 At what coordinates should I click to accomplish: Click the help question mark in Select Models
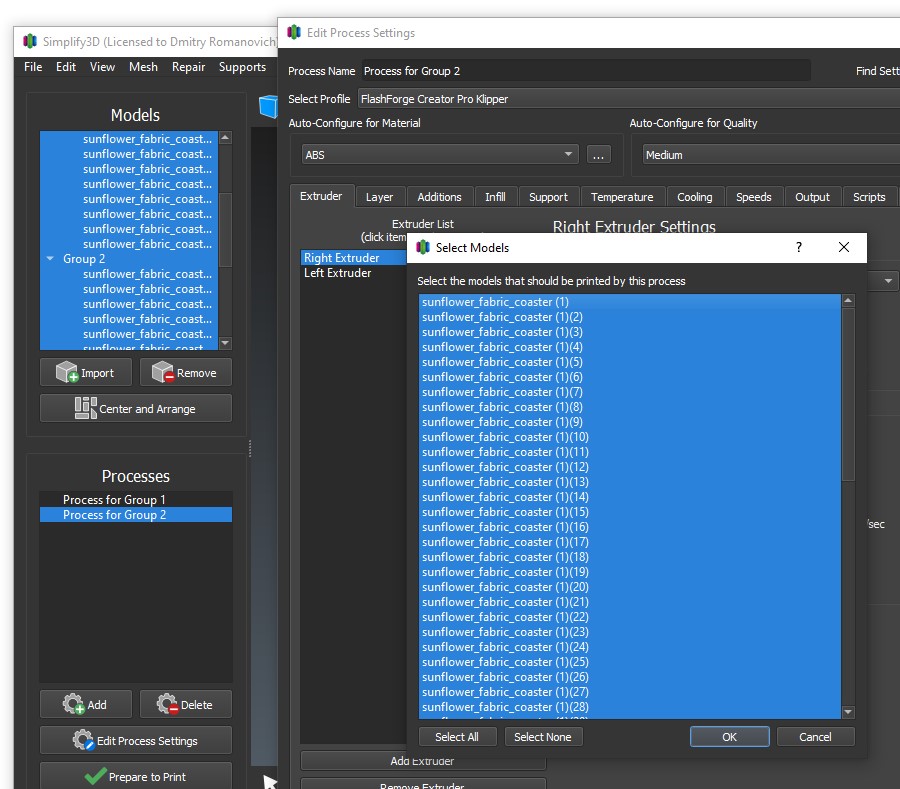[x=798, y=247]
